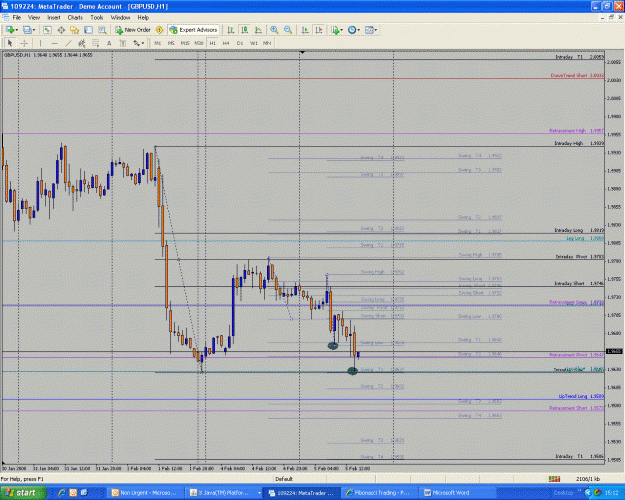Image resolution: width=625 pixels, height=500 pixels.
Task: Zoom out of the chart
Action: [288, 30]
